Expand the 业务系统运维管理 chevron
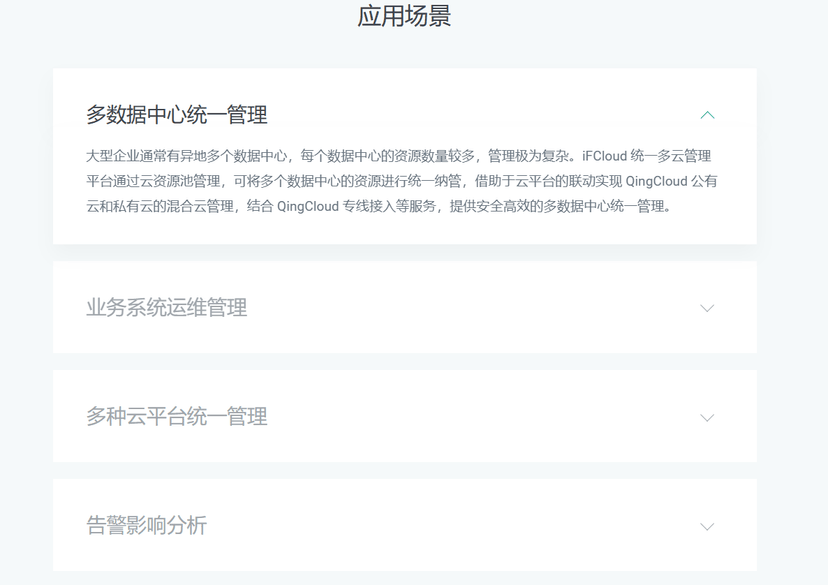Screen dimensions: 828x585 707,308
